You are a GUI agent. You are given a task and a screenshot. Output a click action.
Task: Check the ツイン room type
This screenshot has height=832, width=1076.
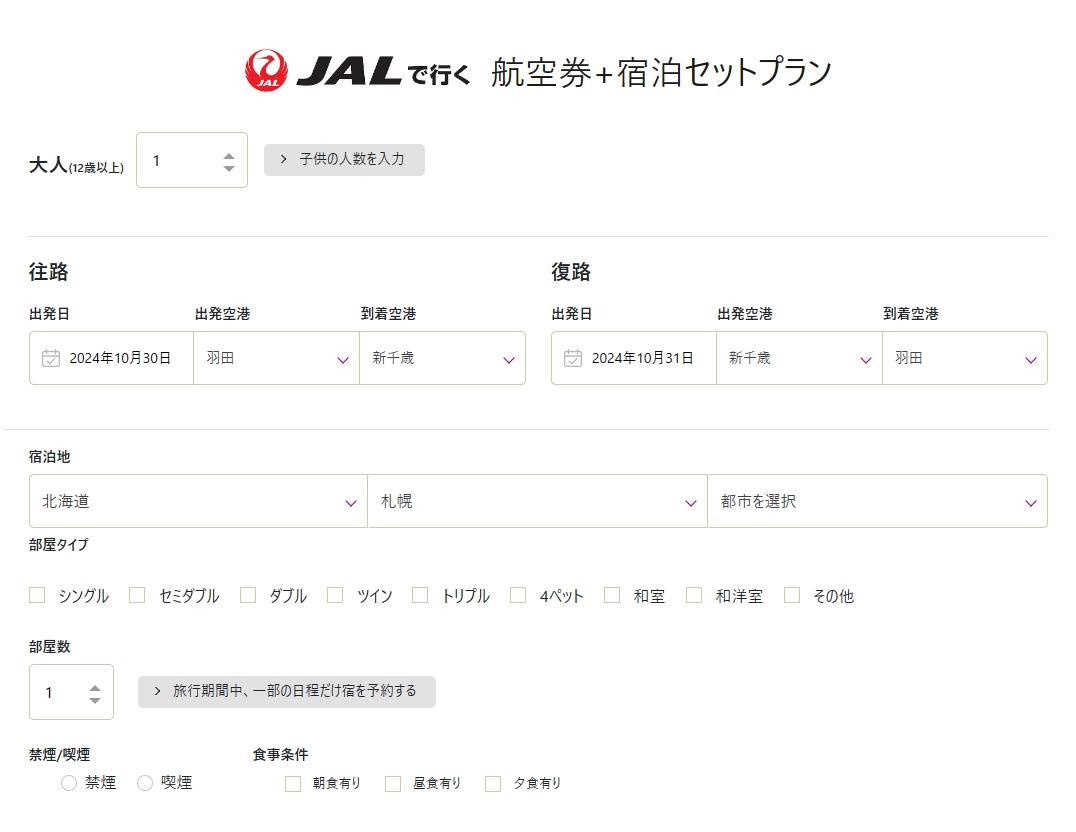335,595
